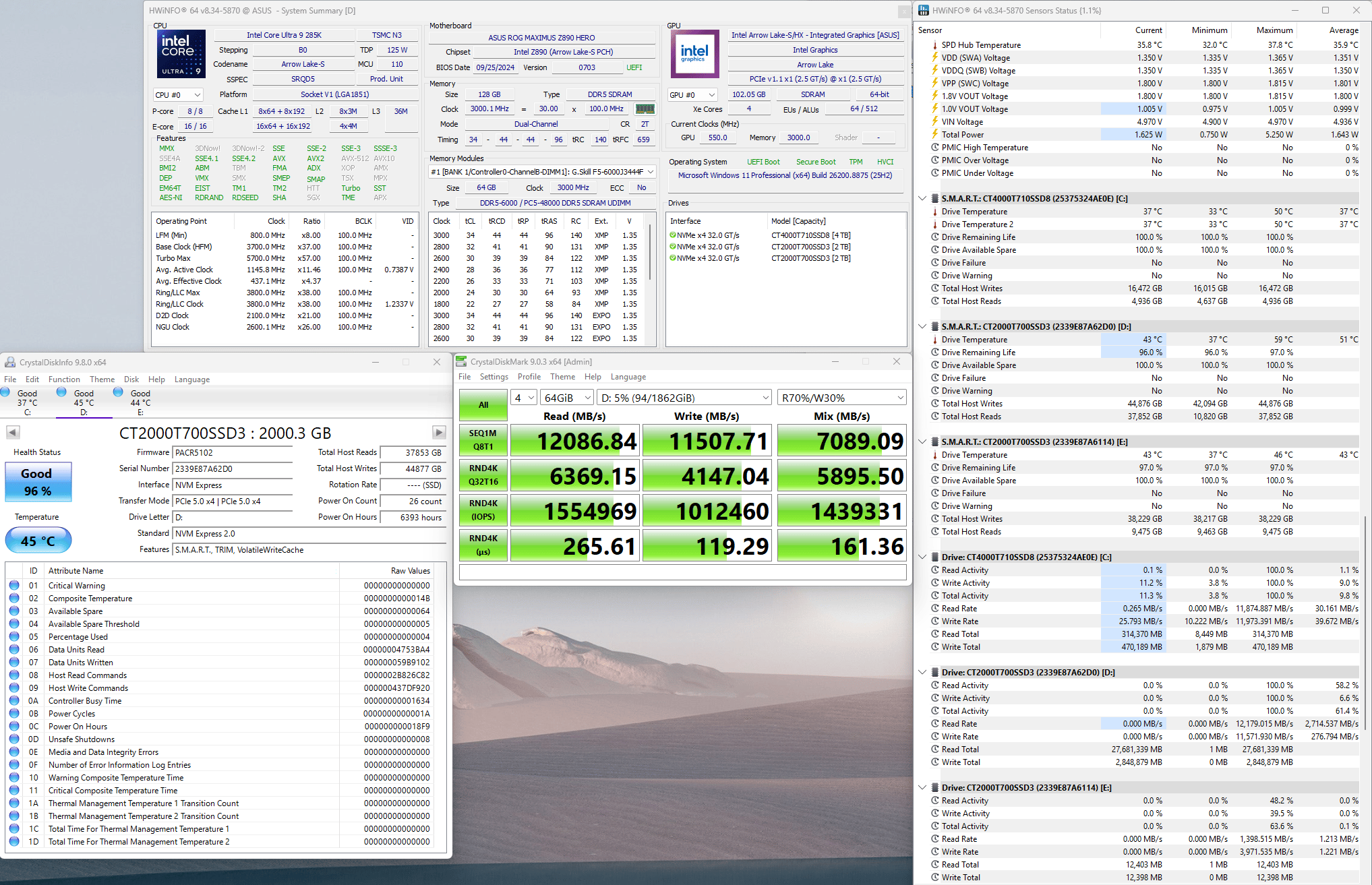Click the Serial Number field 2339E87A62D0
Viewport: 1372px width, 885px height.
(233, 469)
